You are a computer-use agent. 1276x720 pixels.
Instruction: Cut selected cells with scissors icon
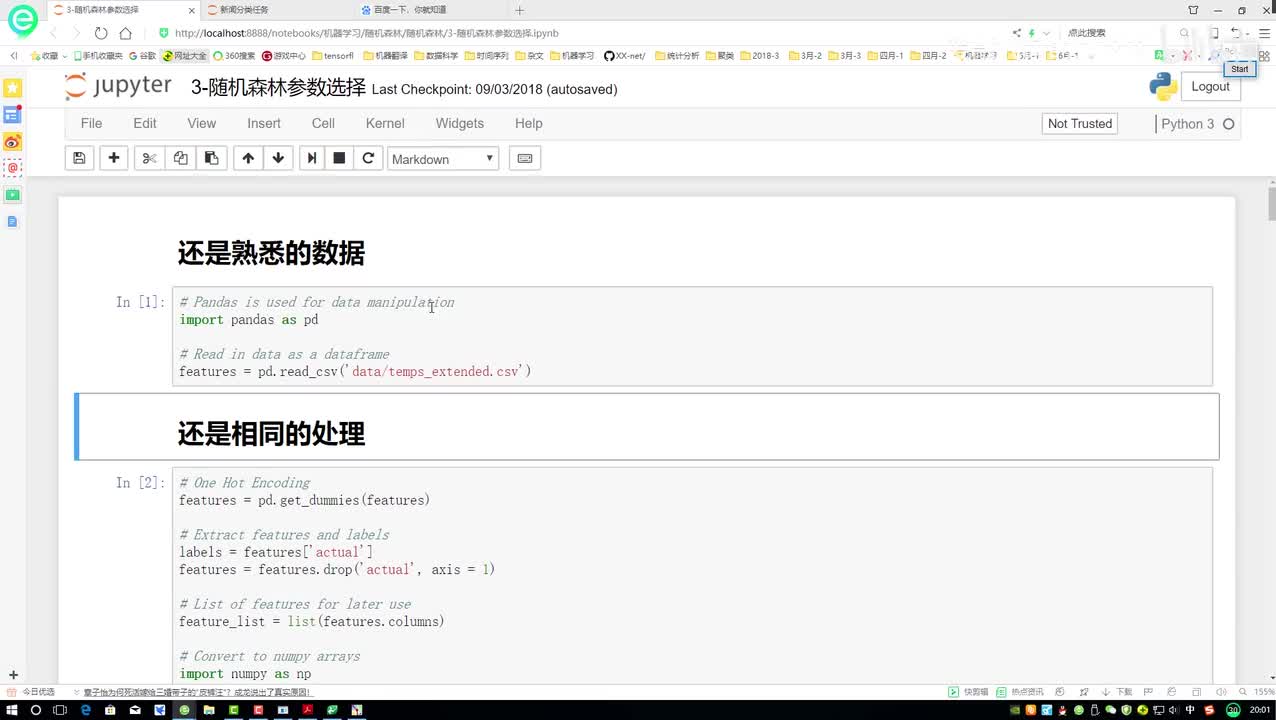[x=149, y=158]
